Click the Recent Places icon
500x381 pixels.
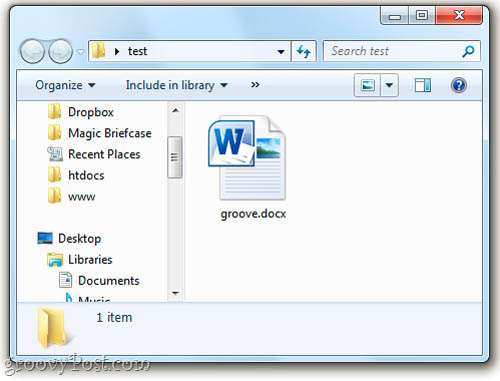point(55,154)
